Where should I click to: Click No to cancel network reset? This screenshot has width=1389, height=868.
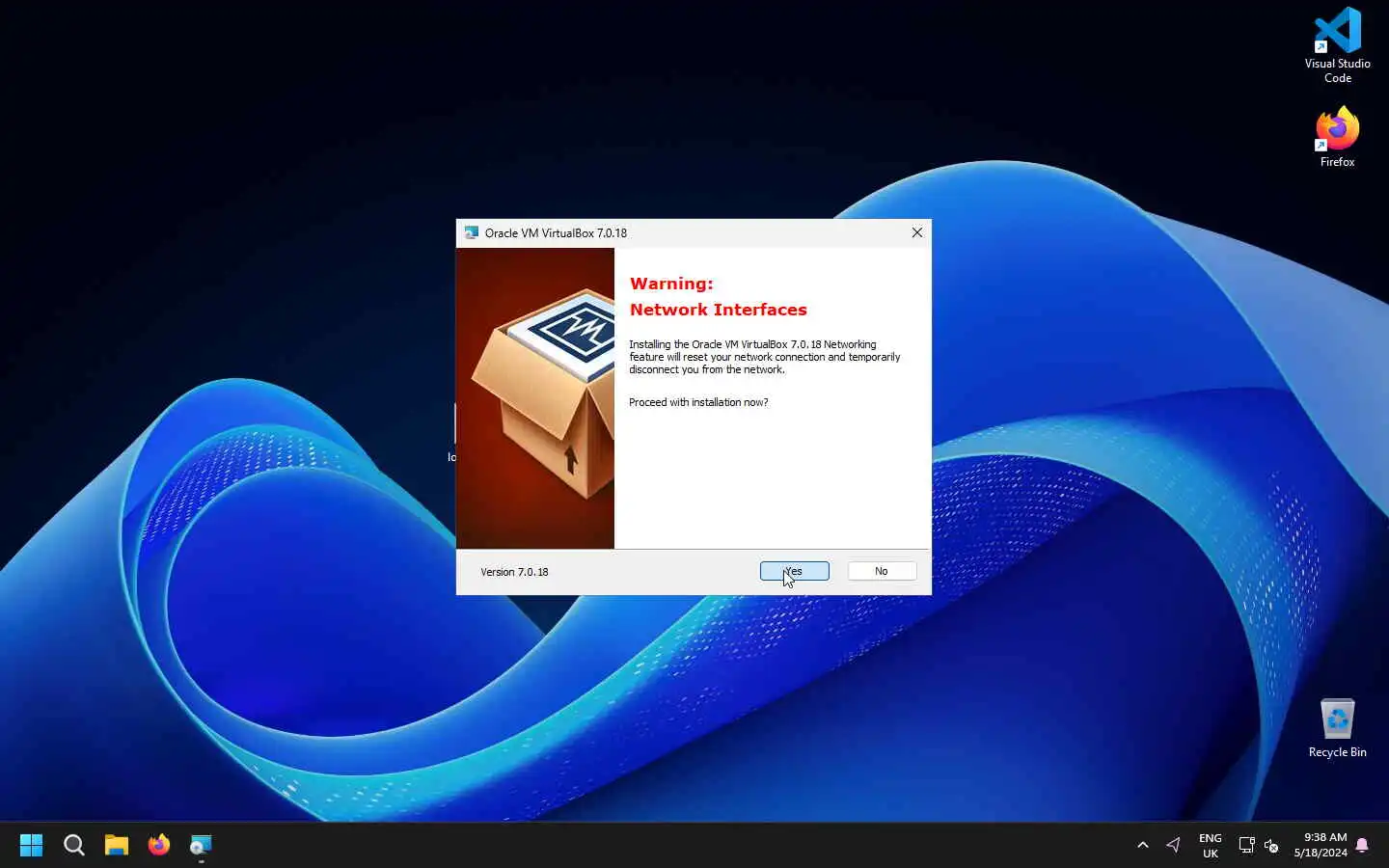point(882,571)
